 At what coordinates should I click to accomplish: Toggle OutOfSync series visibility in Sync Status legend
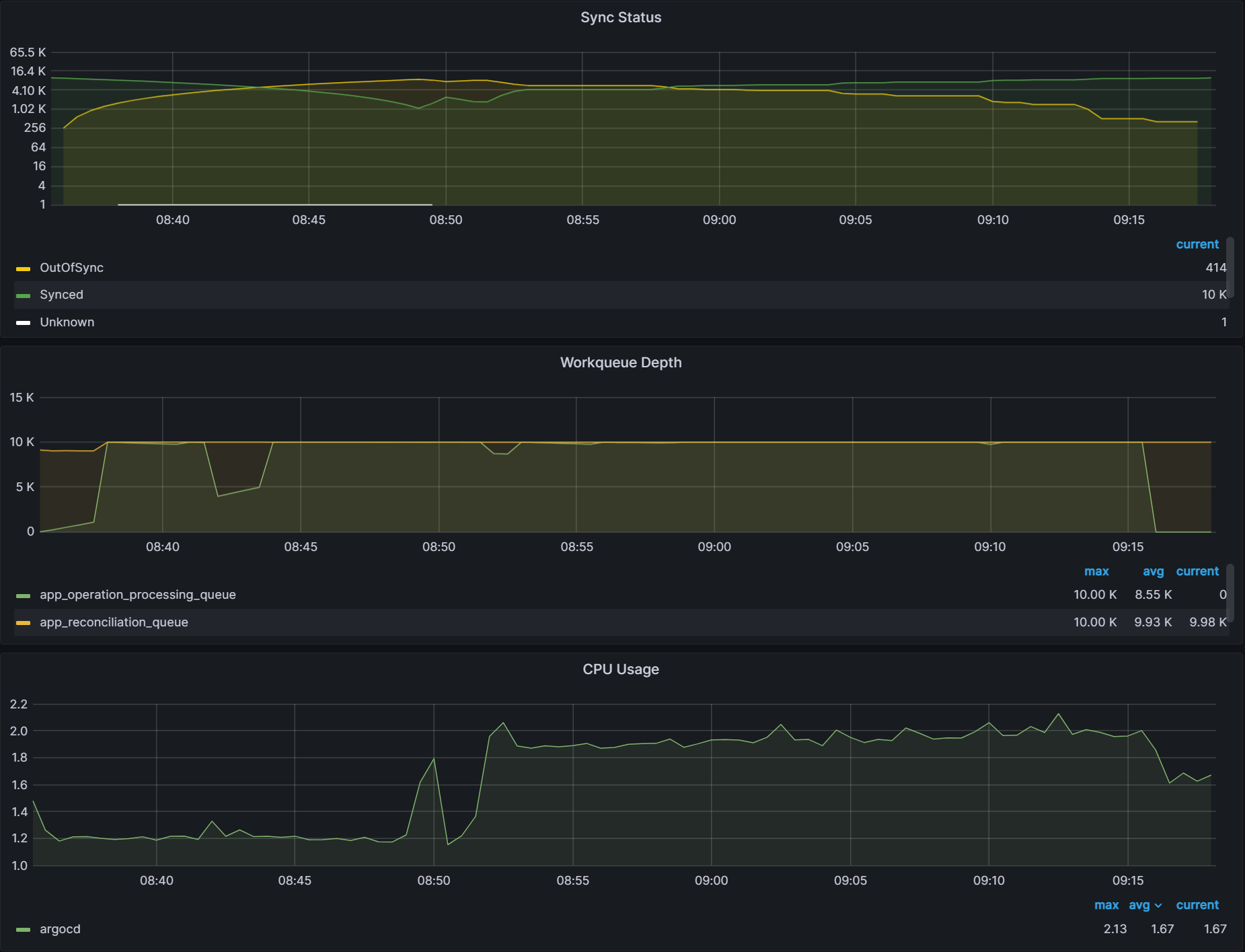point(71,267)
